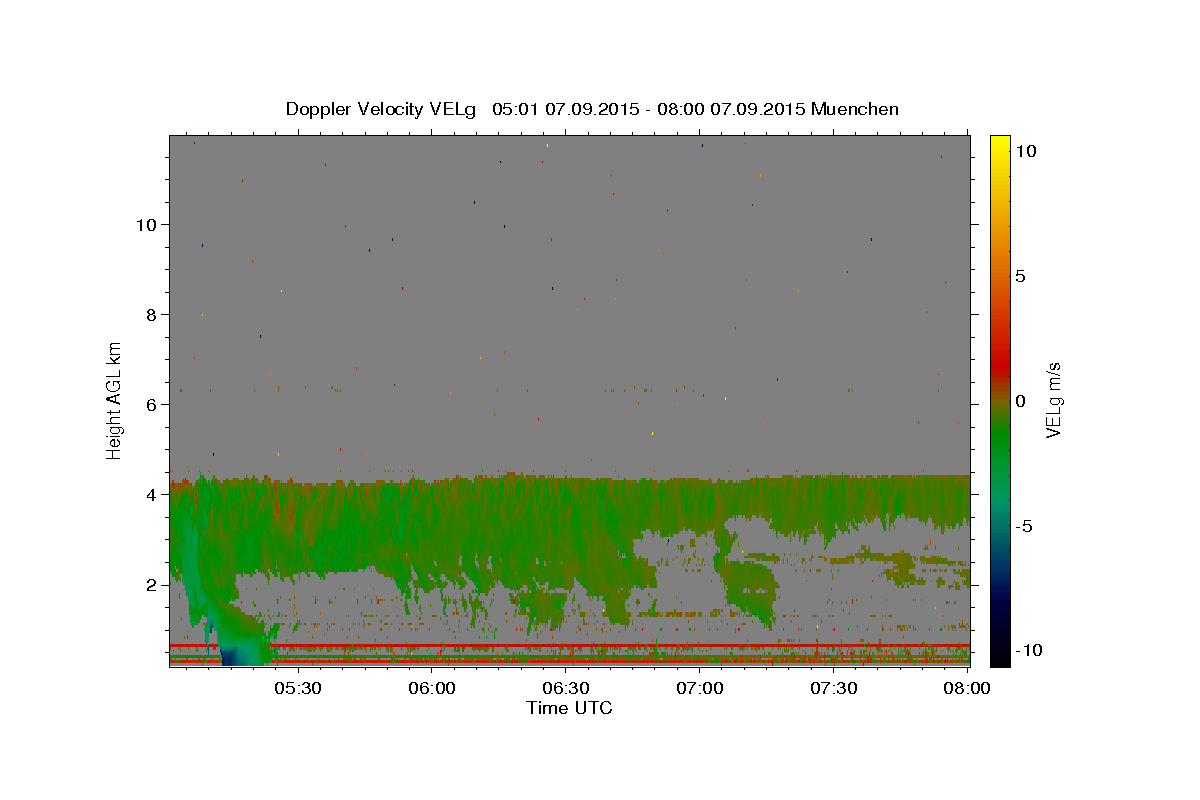Click the plot title "Doppler Velocity VELg"
The width and height of the screenshot is (1200, 800).
coord(382,109)
